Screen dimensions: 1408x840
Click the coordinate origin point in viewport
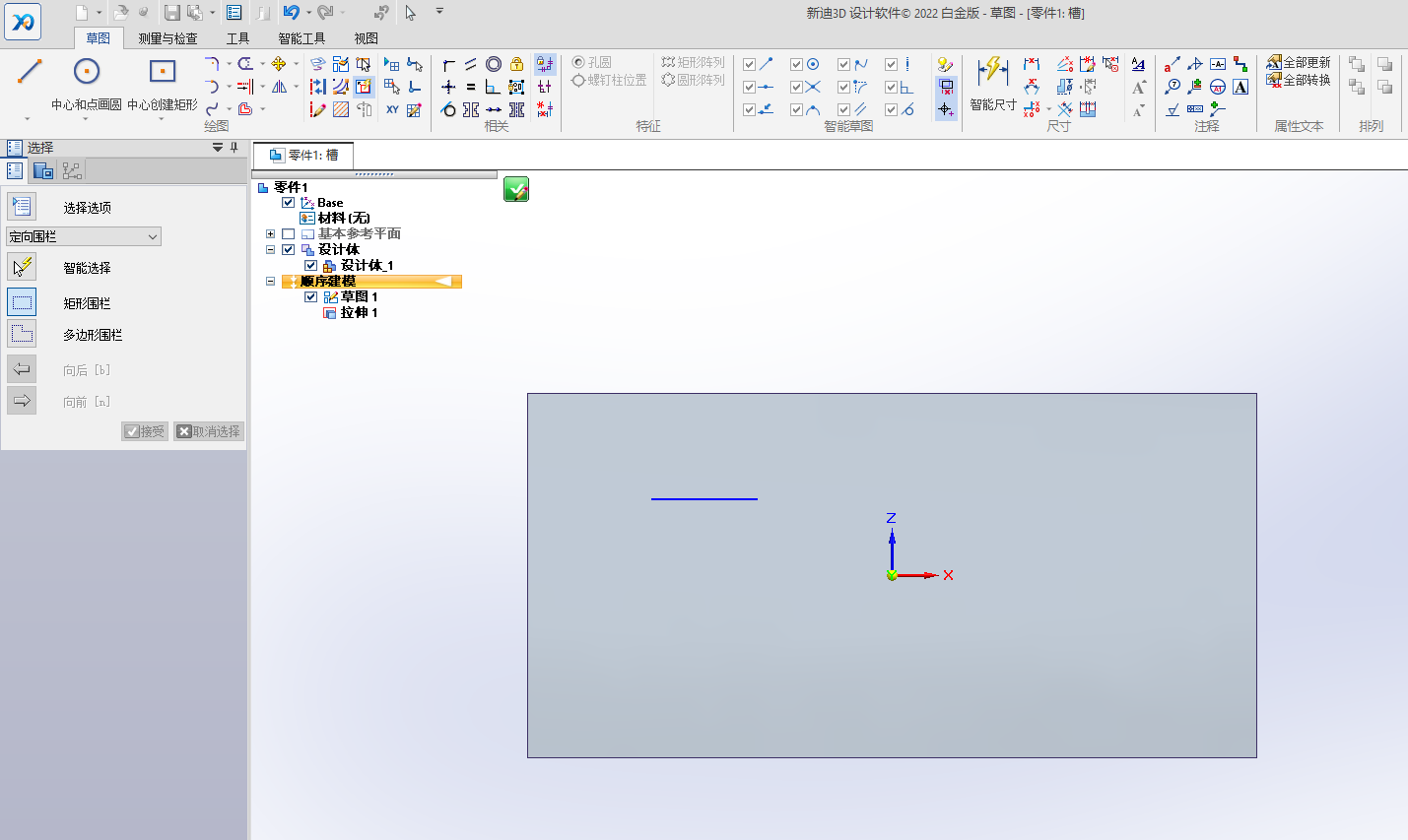click(x=892, y=575)
